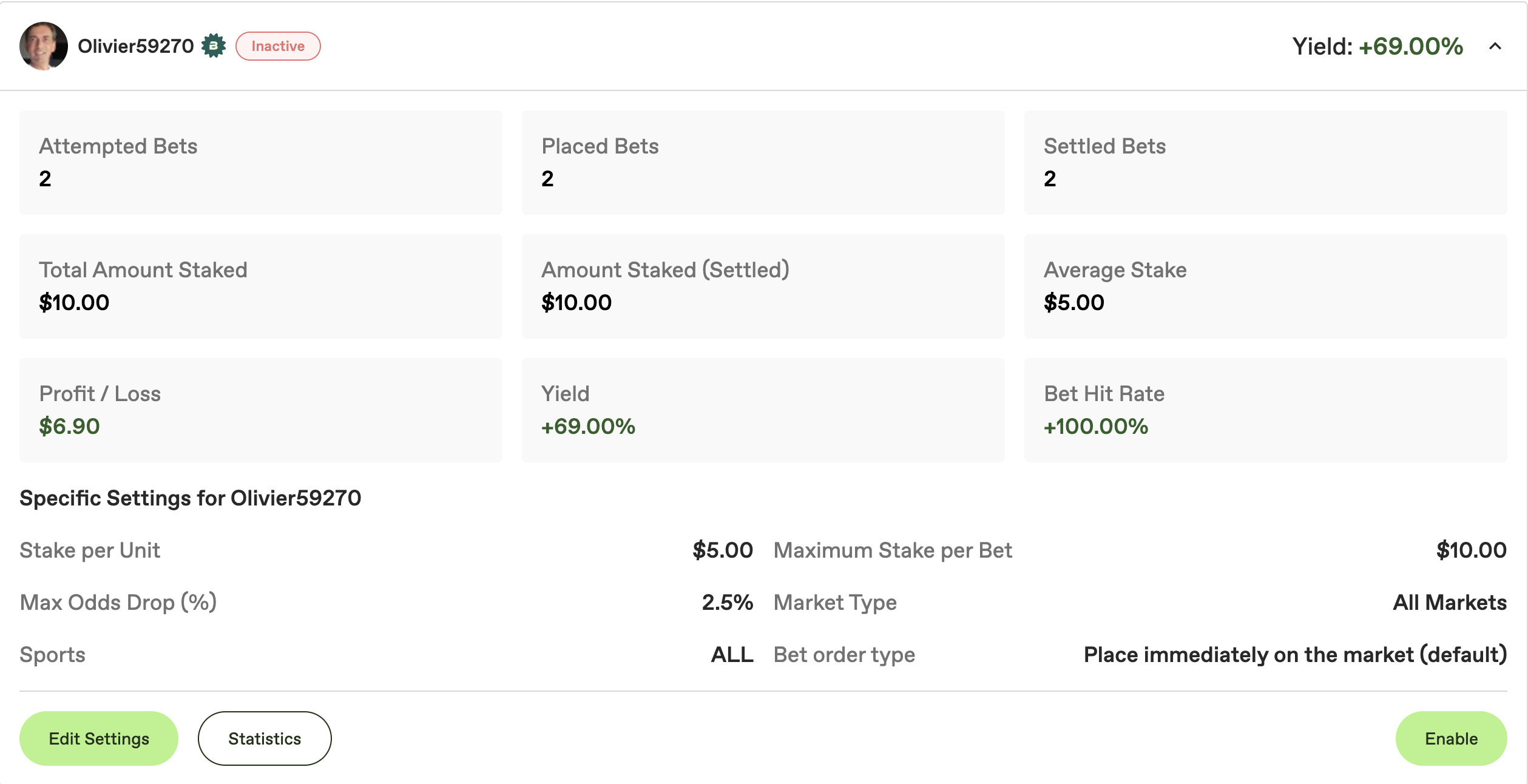Image resolution: width=1528 pixels, height=784 pixels.
Task: Click the Market Type All Markets value
Action: pos(1449,603)
